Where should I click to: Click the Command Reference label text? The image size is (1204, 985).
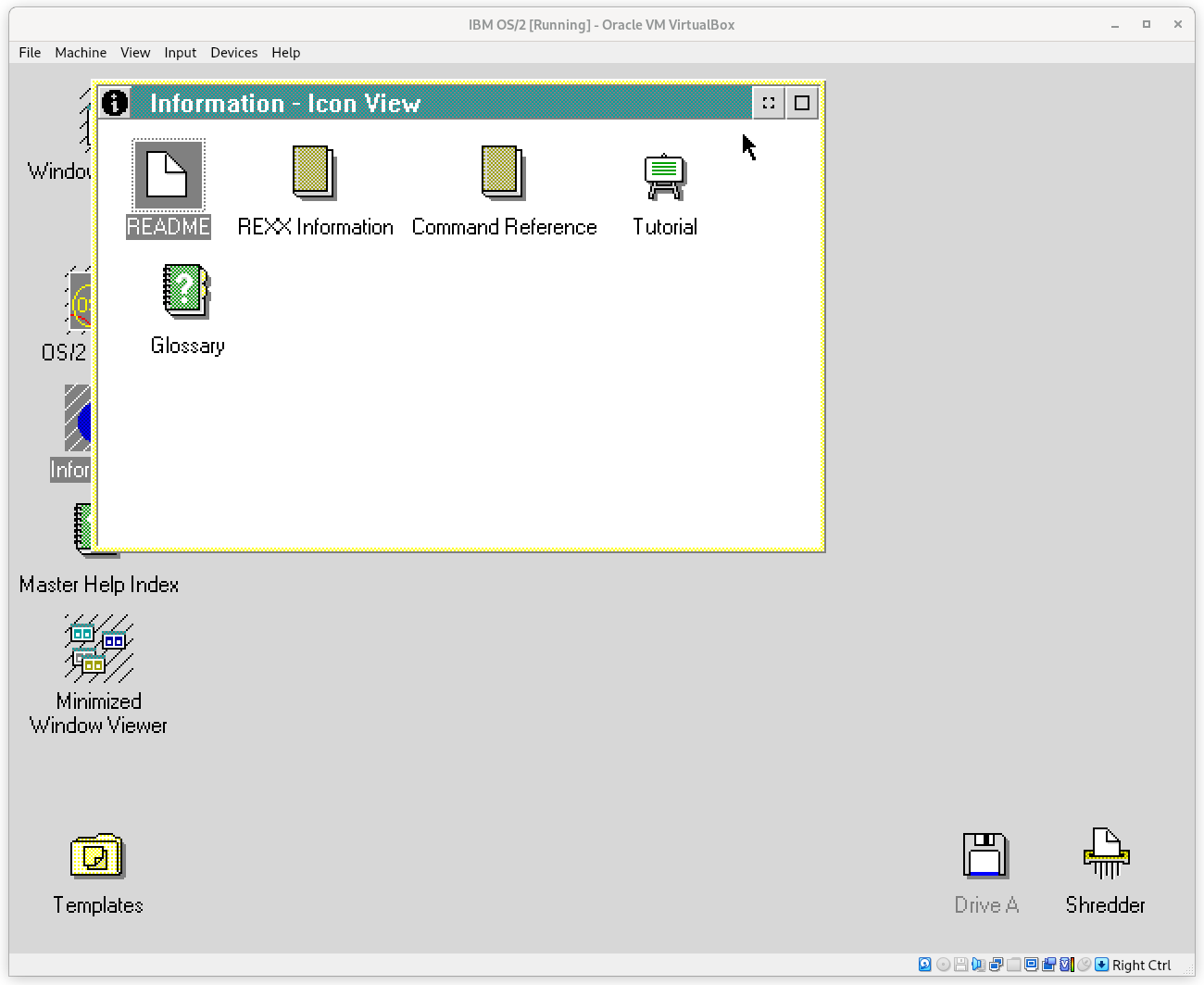click(x=504, y=227)
